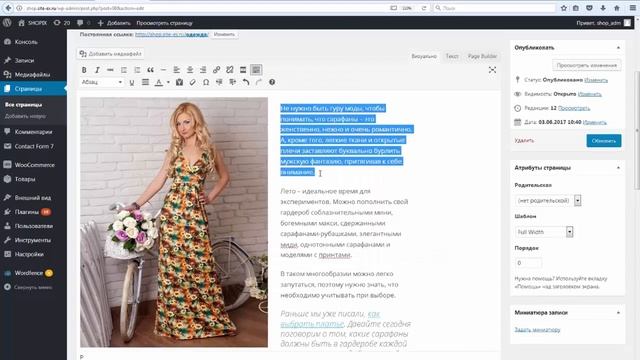Select the woman in dress image
Image resolution: width=640 pixels, height=360 pixels.
pos(174,222)
